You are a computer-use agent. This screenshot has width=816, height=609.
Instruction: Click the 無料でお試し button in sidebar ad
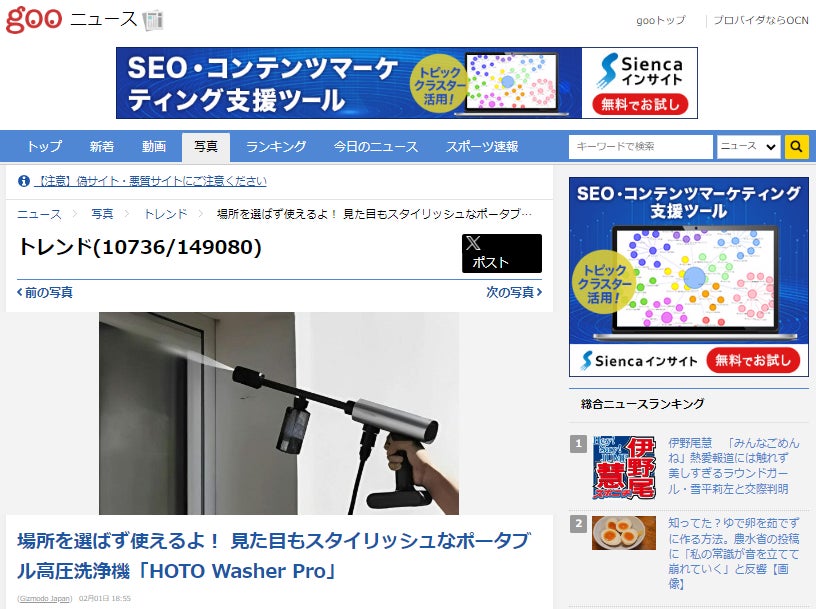pos(753,360)
